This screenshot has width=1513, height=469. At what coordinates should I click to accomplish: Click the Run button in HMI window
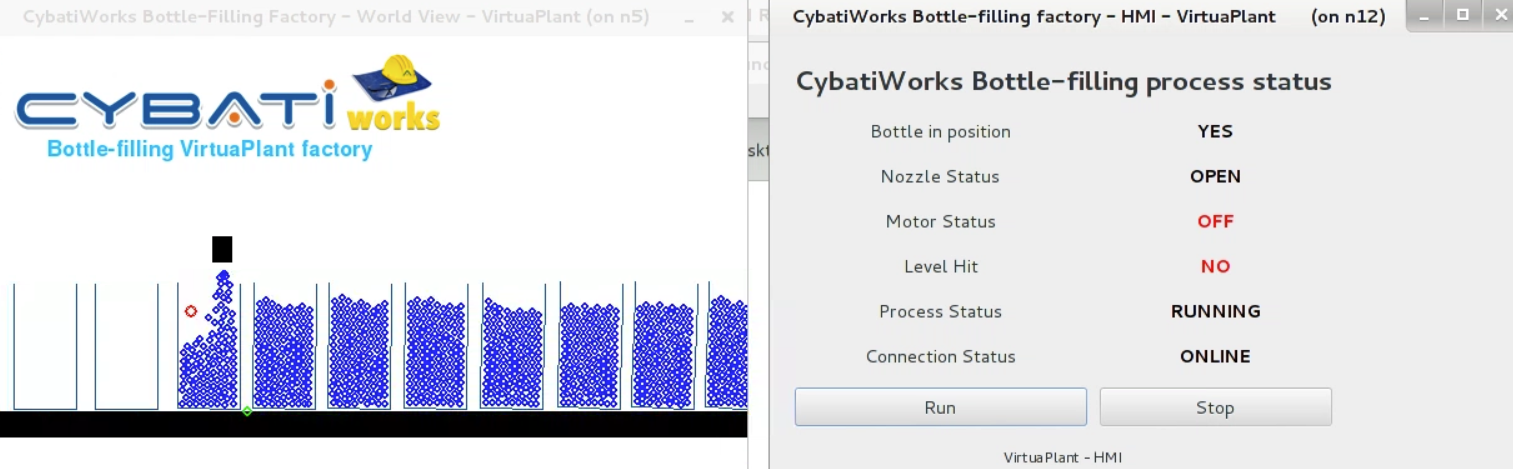tap(940, 407)
